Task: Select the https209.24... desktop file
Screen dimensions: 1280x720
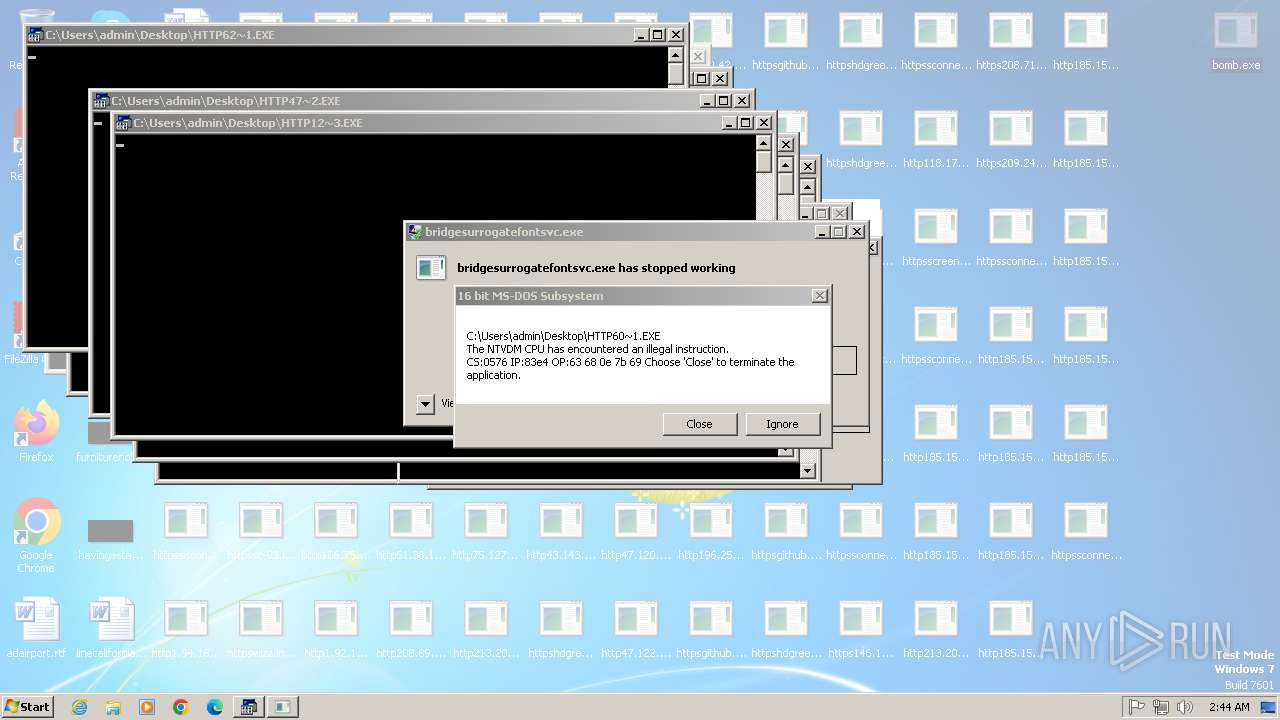Action: (1011, 140)
